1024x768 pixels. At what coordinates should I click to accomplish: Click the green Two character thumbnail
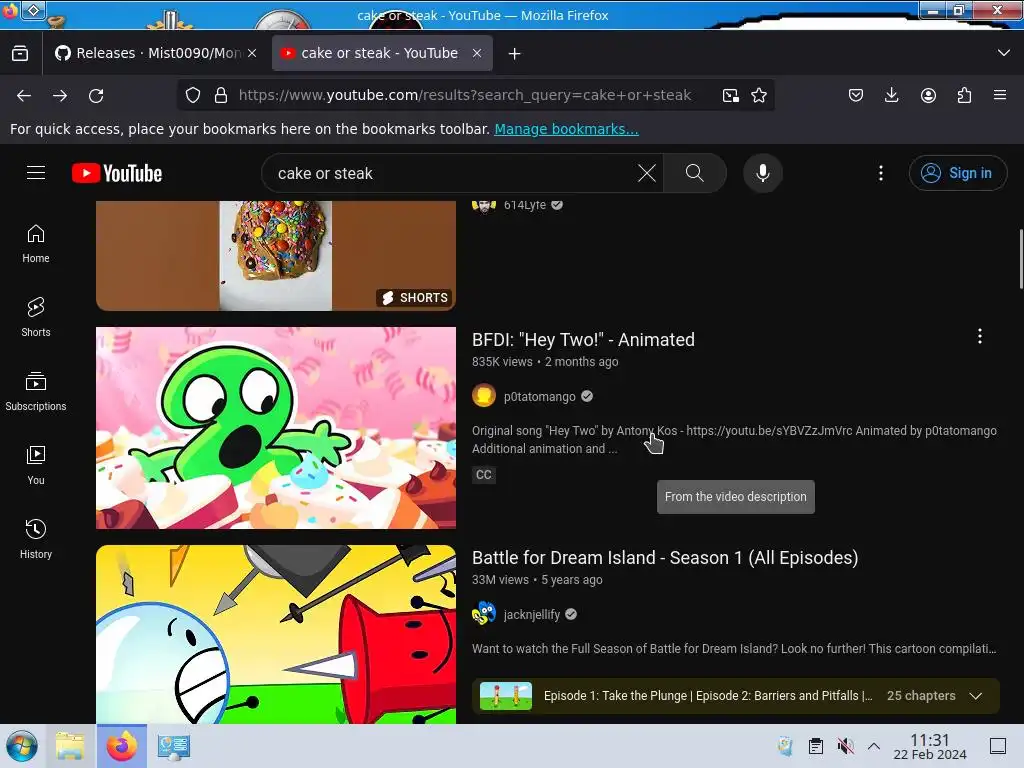tap(276, 428)
